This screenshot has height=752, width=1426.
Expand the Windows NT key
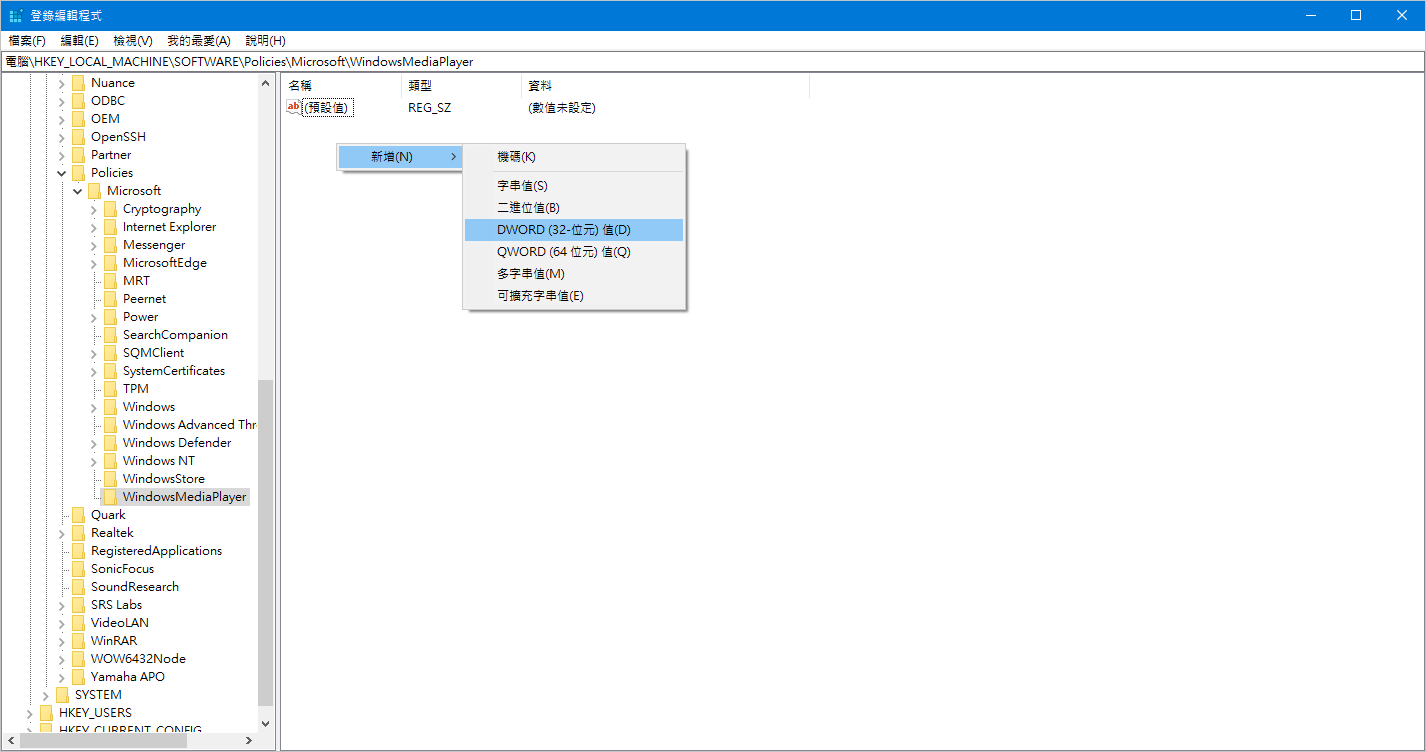point(94,461)
